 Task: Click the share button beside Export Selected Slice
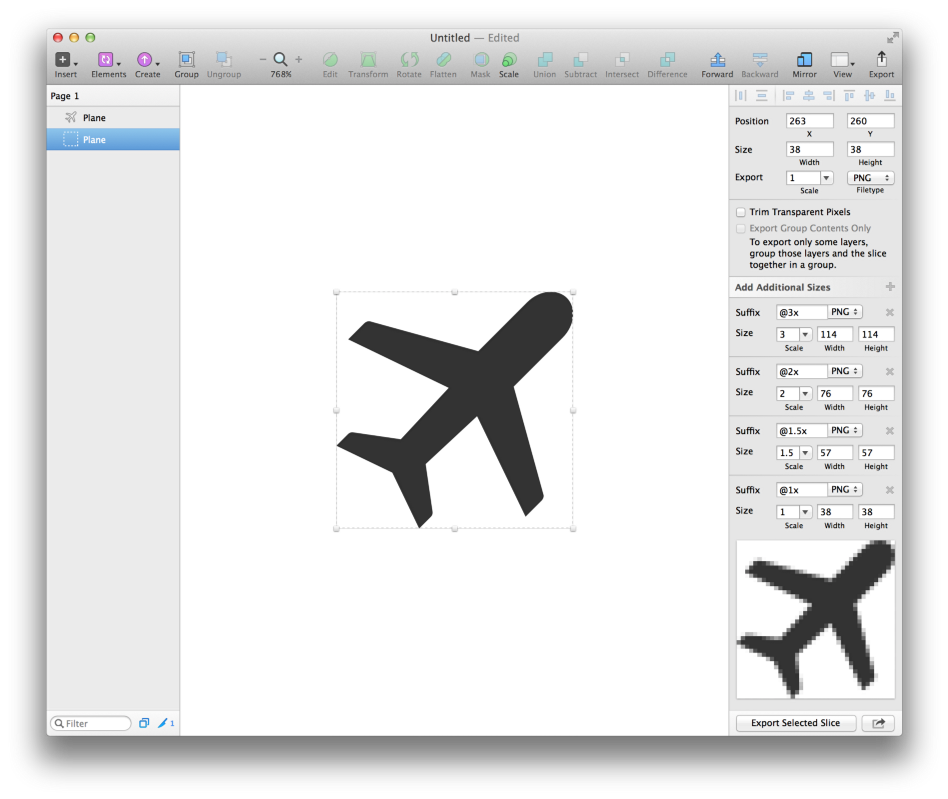tap(878, 723)
